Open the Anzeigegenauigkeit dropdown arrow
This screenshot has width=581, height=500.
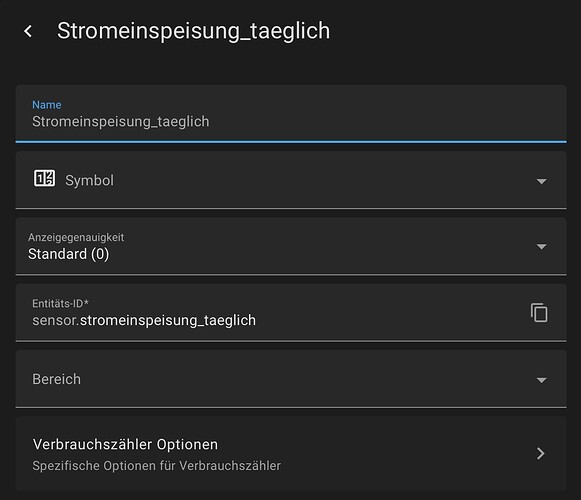coord(541,246)
